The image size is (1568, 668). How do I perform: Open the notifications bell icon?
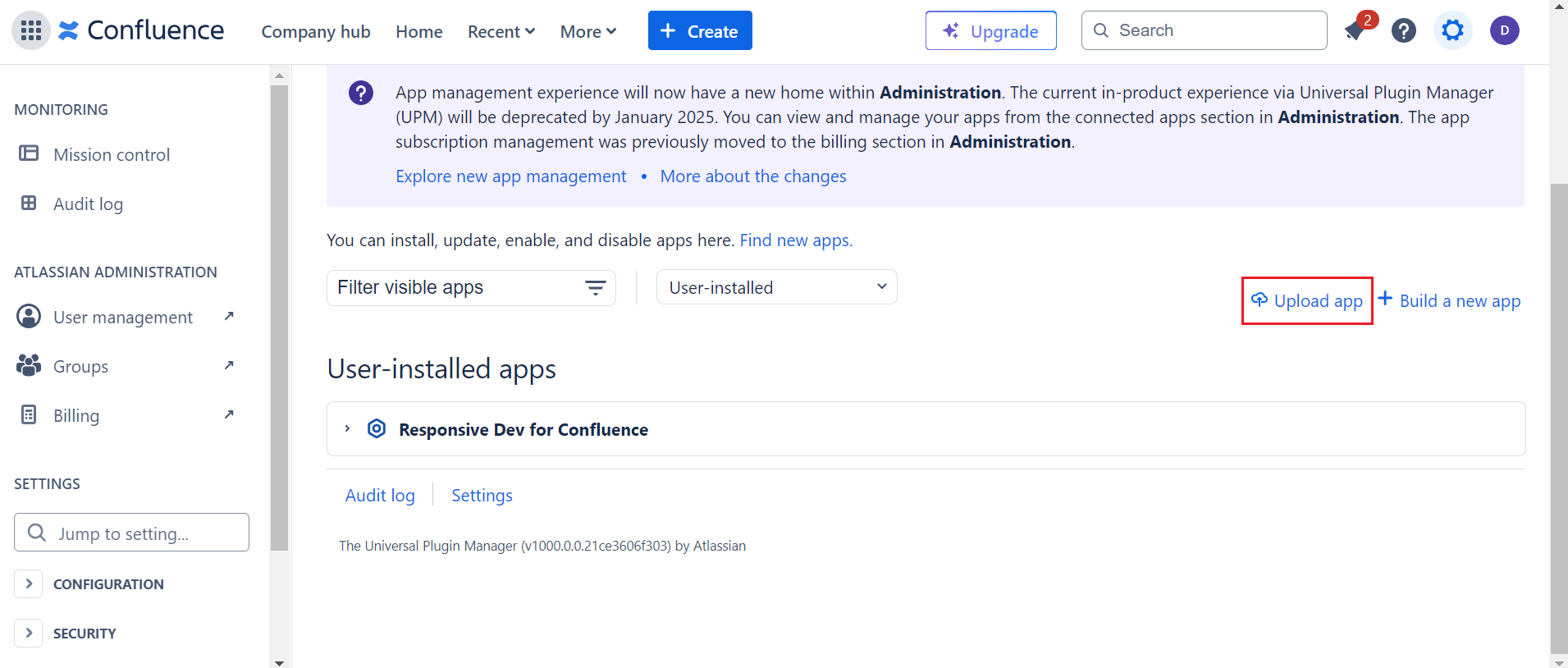(x=1355, y=31)
